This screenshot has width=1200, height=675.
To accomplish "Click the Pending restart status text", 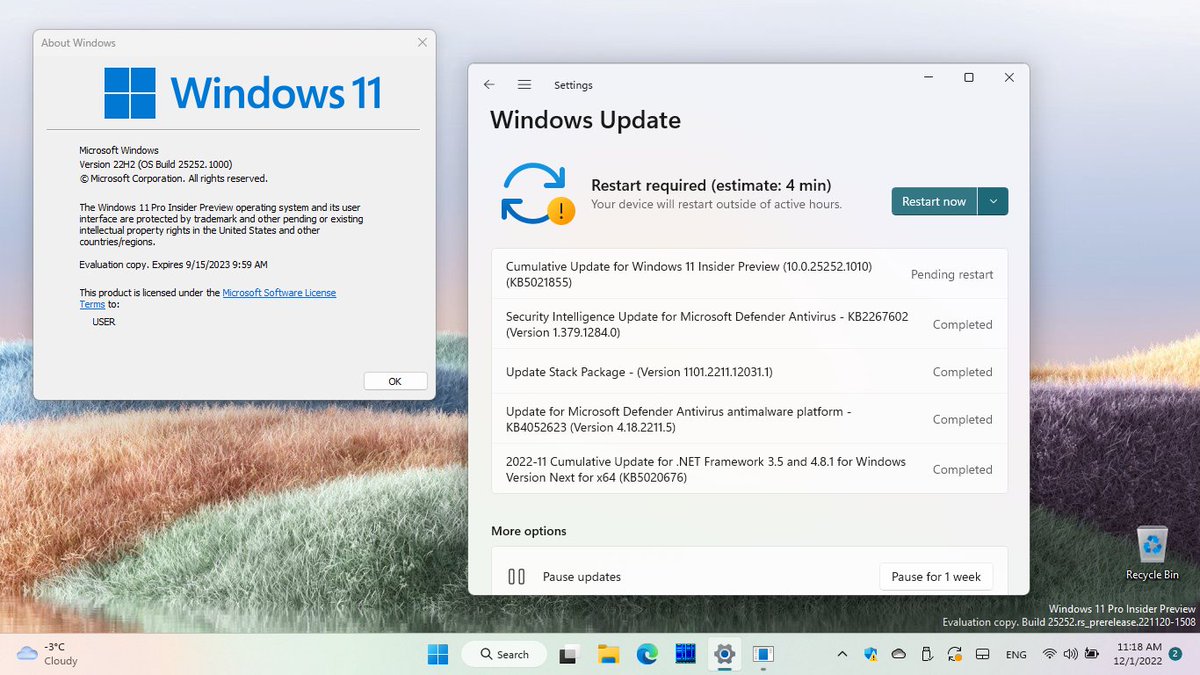I will (952, 274).
